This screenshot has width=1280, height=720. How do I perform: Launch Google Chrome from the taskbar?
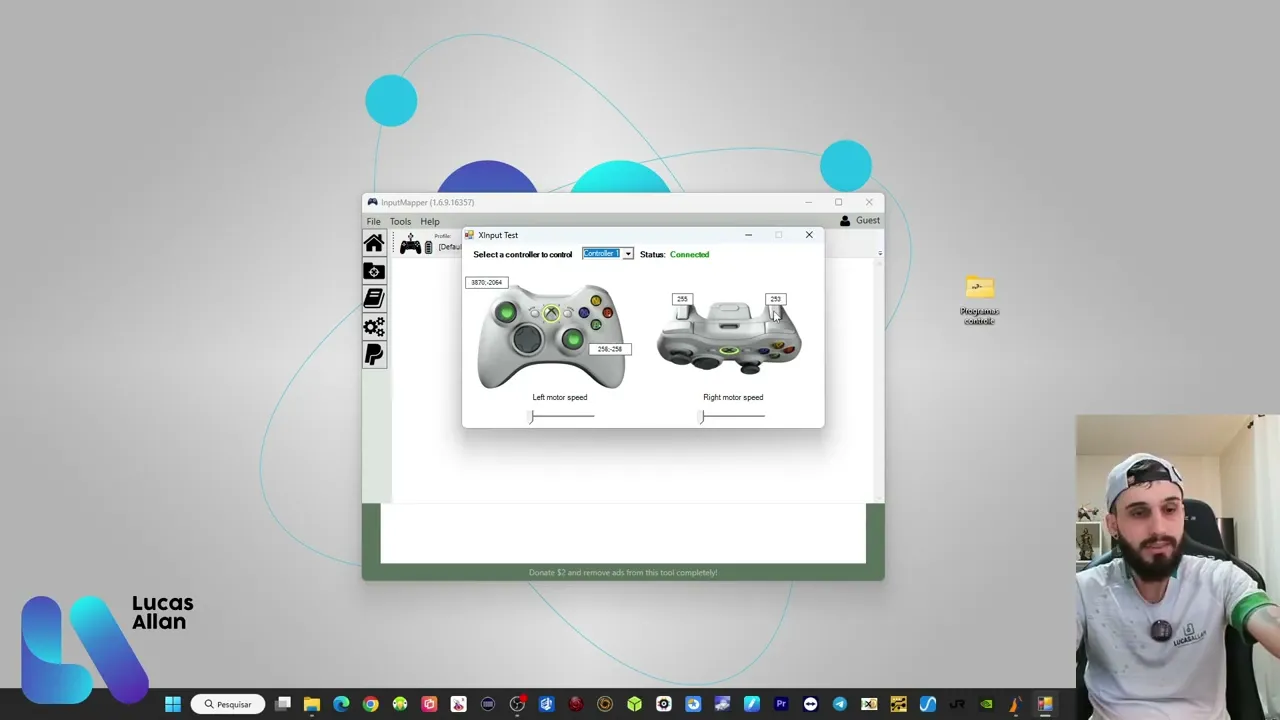pyautogui.click(x=370, y=704)
